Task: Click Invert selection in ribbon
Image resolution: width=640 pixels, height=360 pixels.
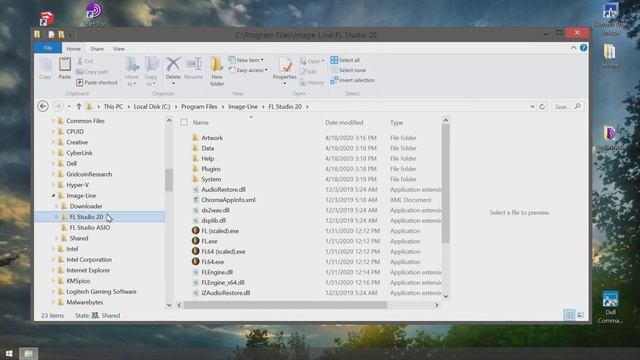Action: [x=352, y=80]
